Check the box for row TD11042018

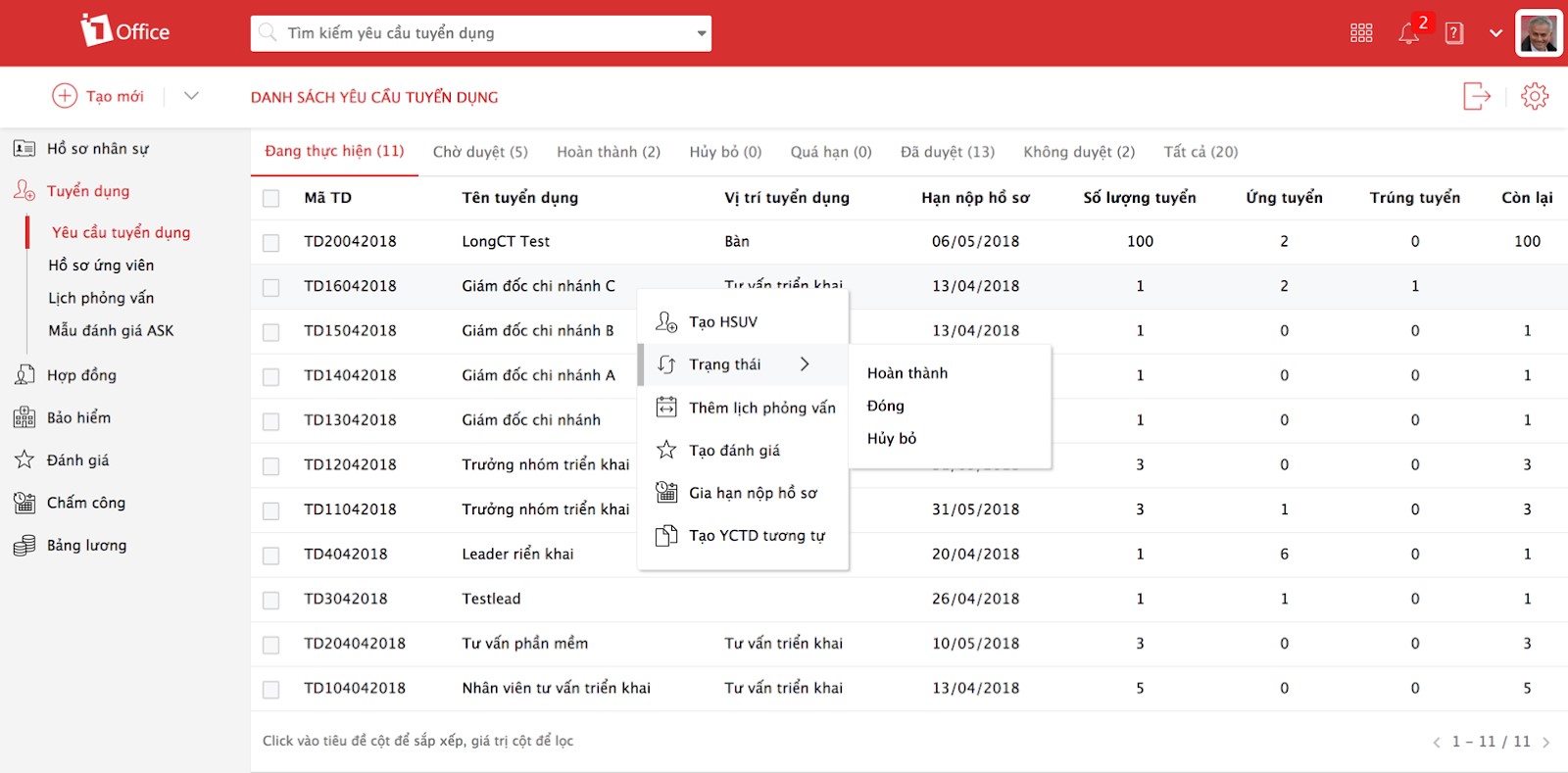click(271, 511)
